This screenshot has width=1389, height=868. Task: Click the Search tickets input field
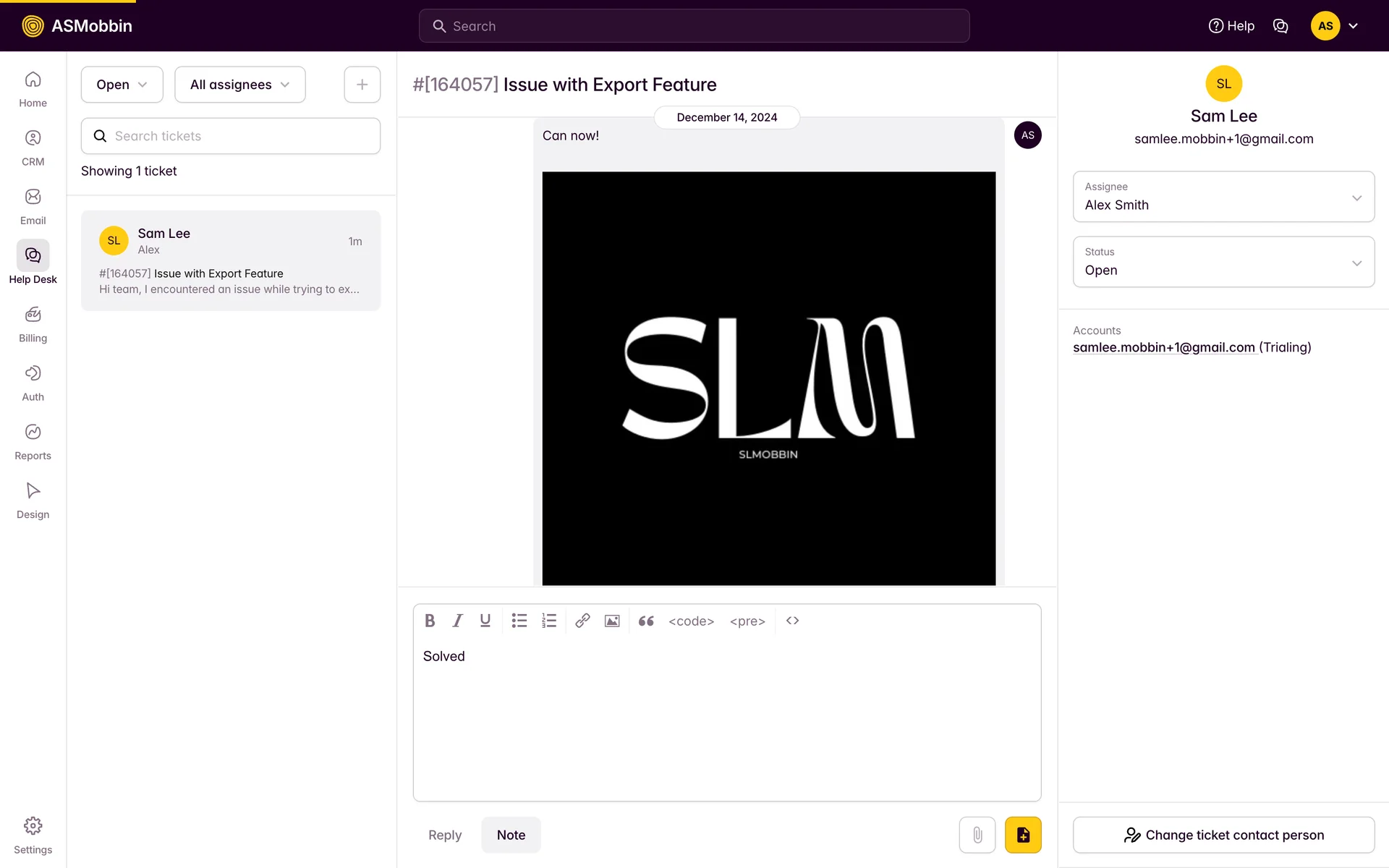pyautogui.click(x=231, y=136)
